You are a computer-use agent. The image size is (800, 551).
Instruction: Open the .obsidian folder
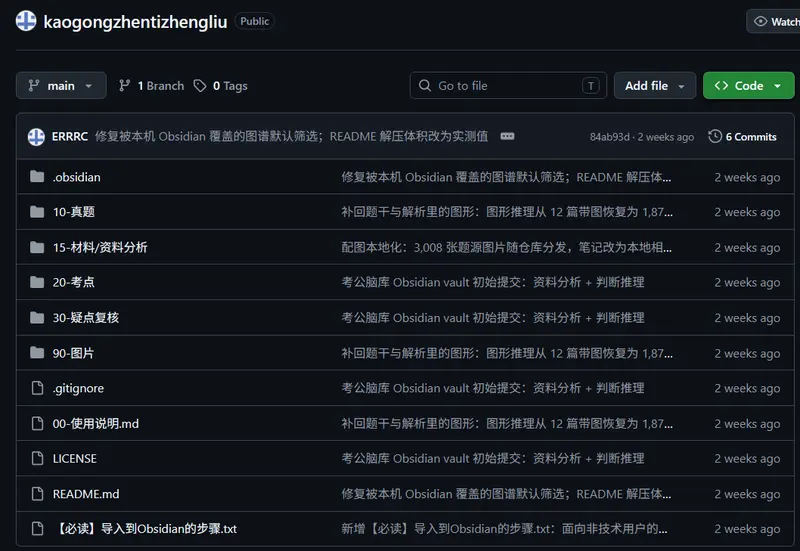[x=77, y=177]
